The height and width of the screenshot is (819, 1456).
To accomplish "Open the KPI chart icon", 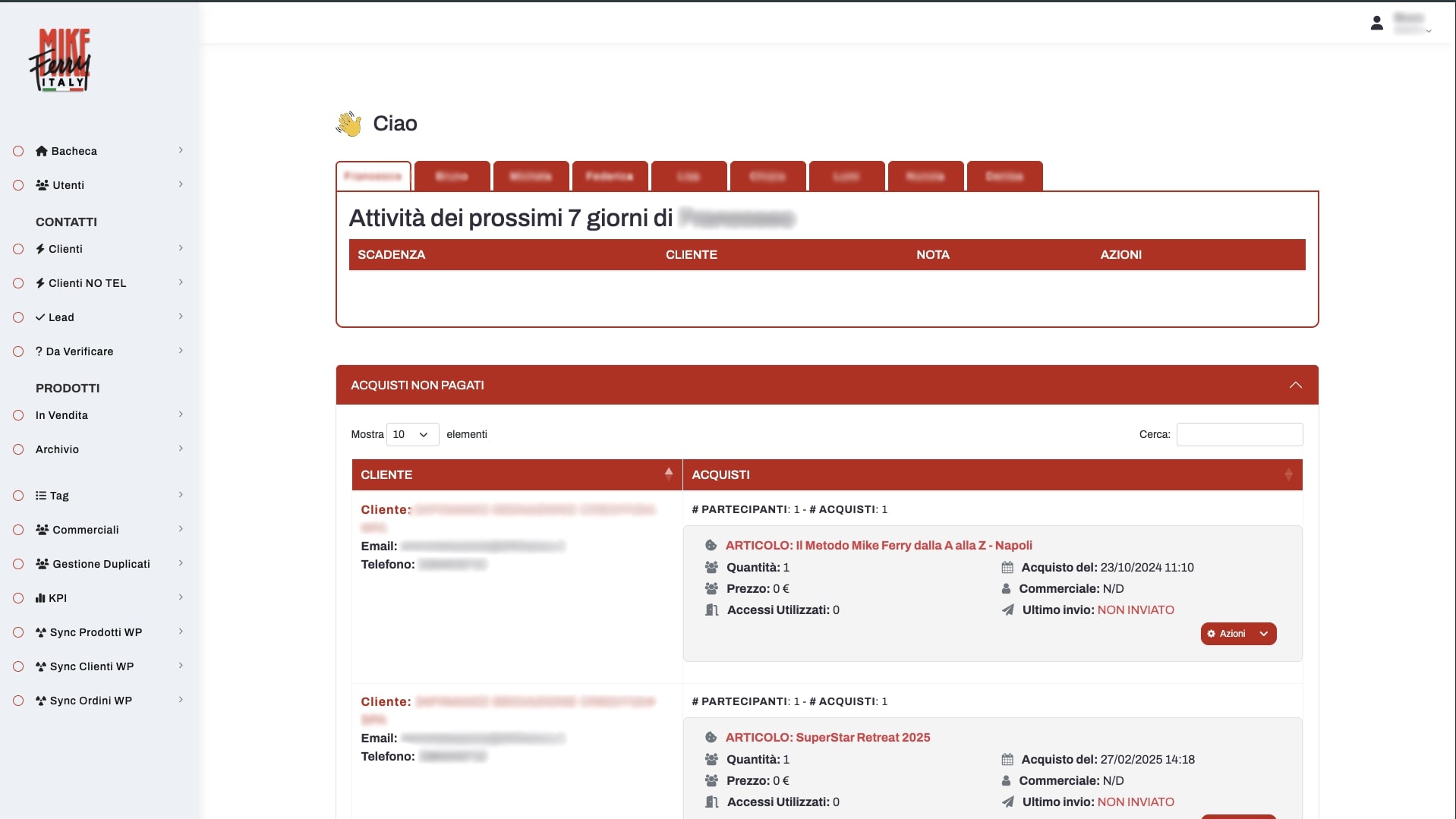I will [x=41, y=598].
